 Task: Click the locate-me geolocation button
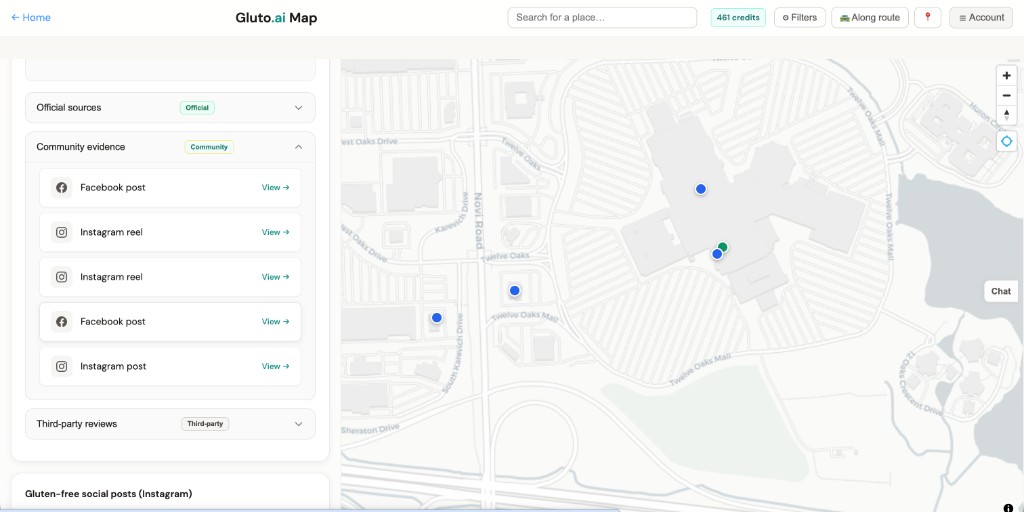pos(1006,141)
